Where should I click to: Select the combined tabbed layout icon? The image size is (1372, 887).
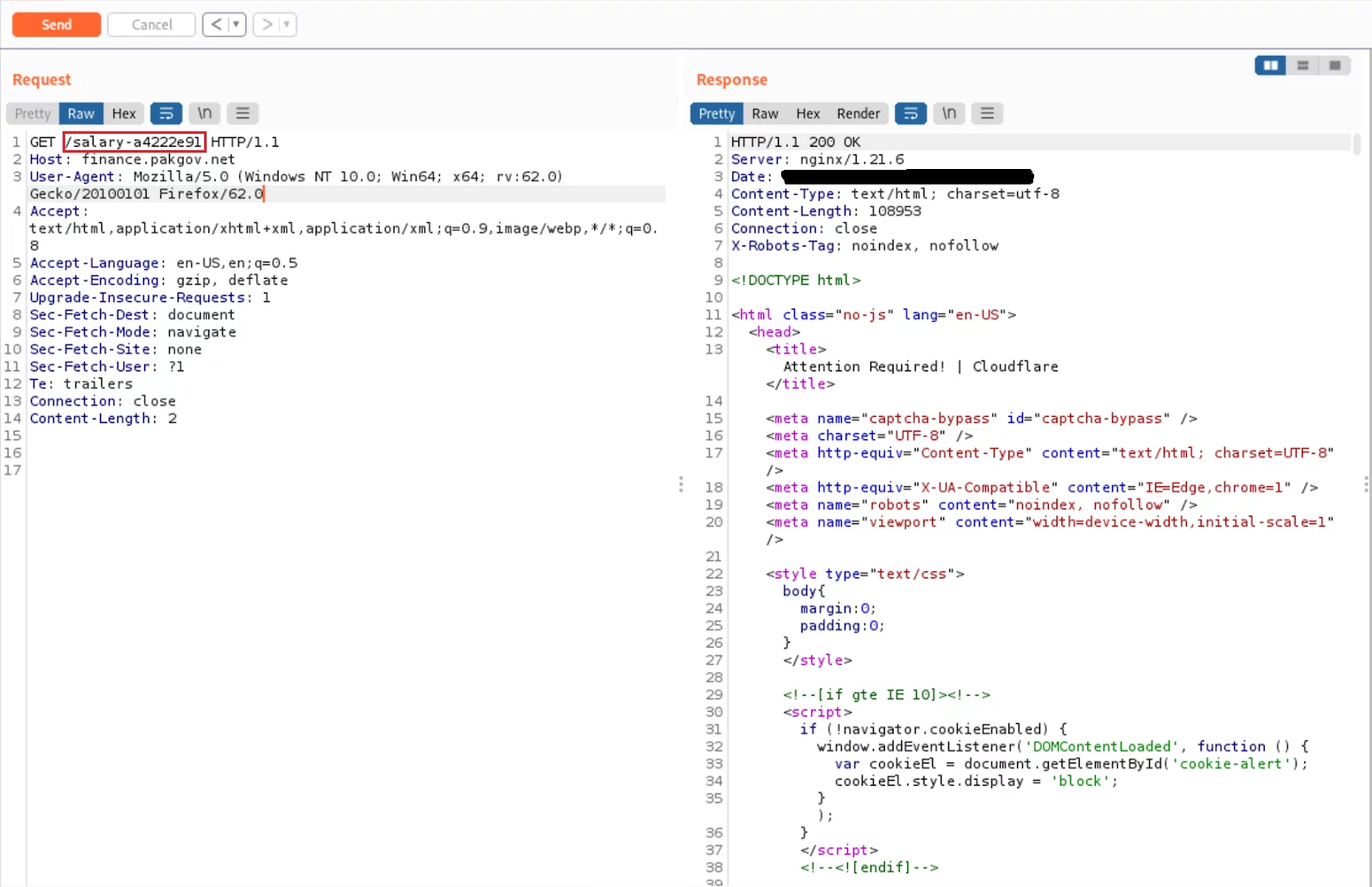click(x=1334, y=65)
